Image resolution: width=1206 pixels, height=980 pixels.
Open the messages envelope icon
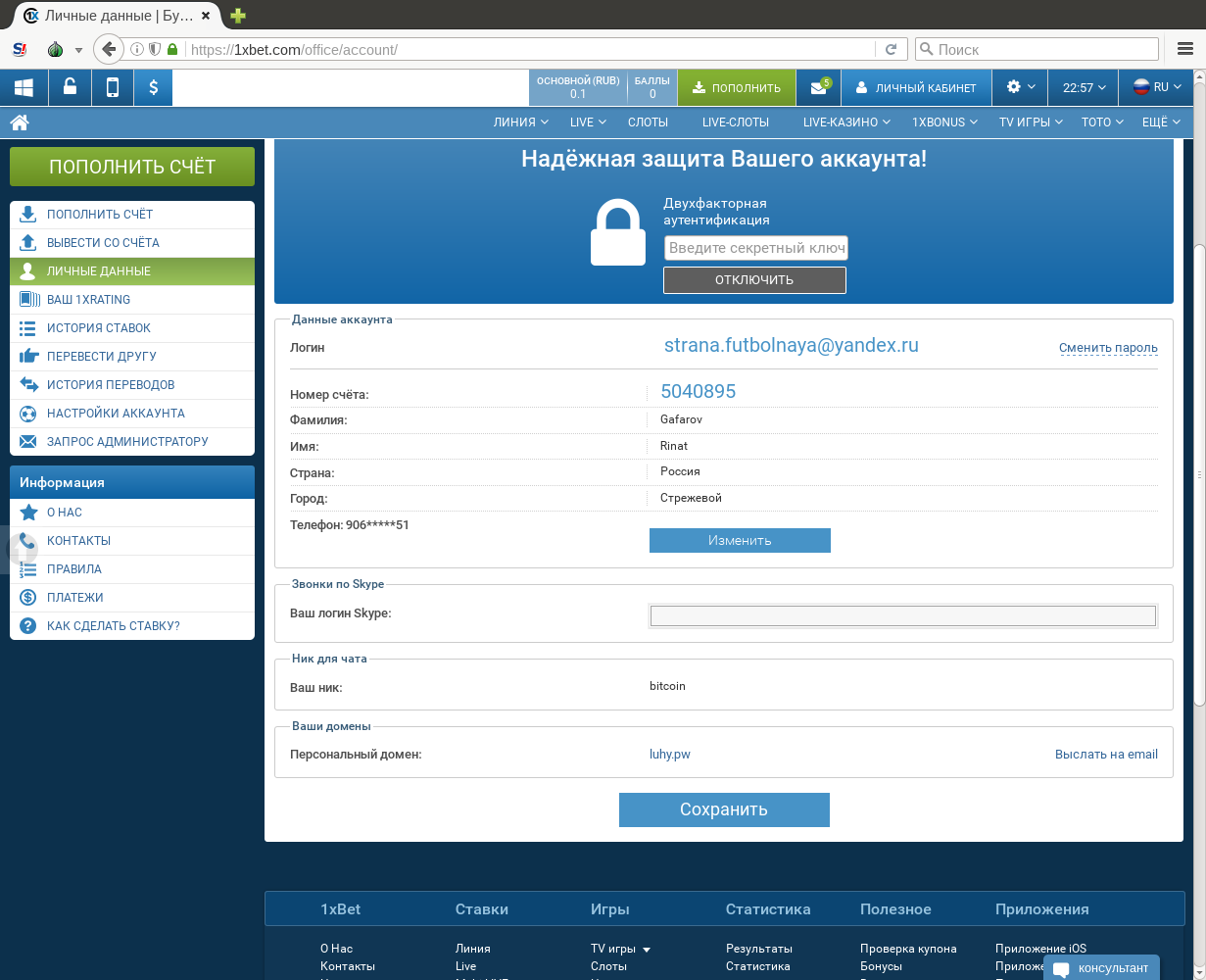click(819, 87)
